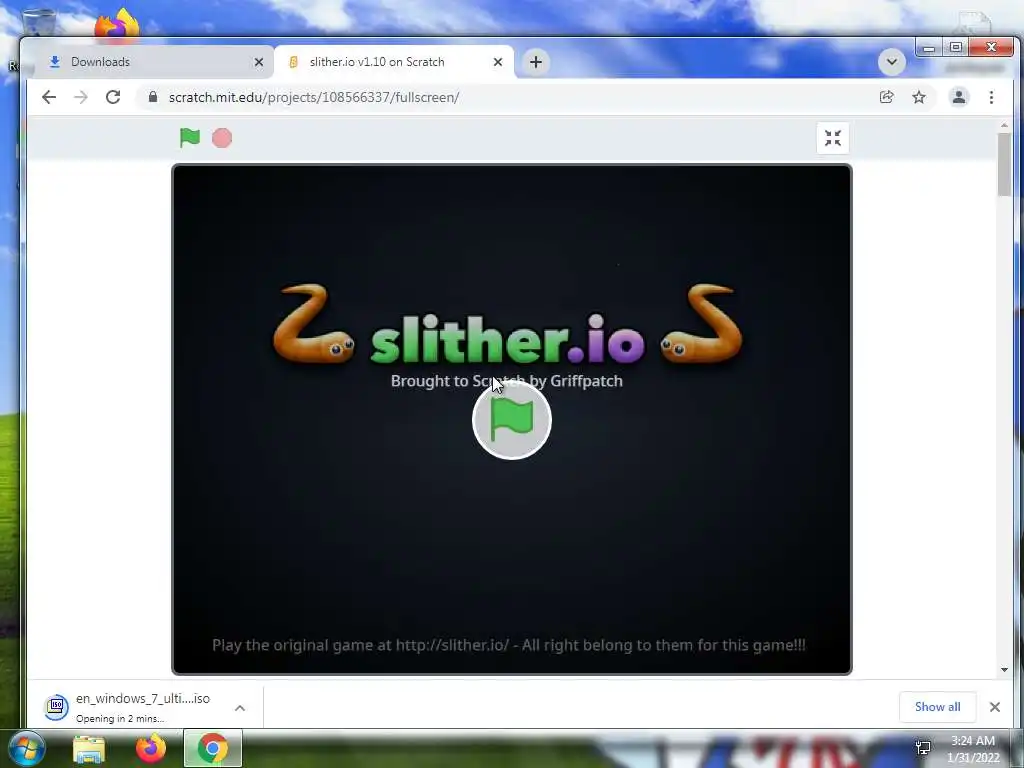Stop the project with the red stop button

[222, 138]
